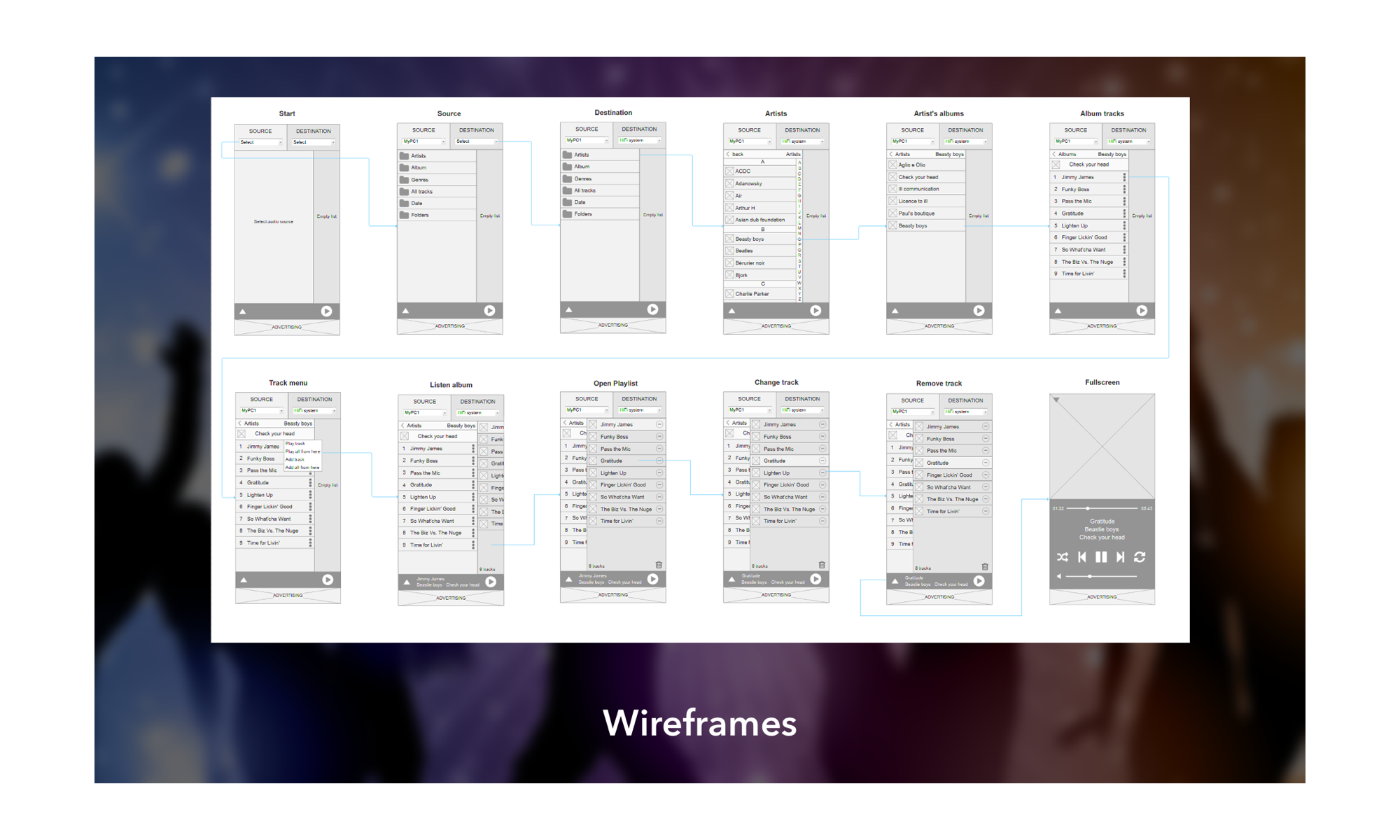Choose 'Play track' in Track menu popup
The image size is (1400, 840).
(x=295, y=444)
